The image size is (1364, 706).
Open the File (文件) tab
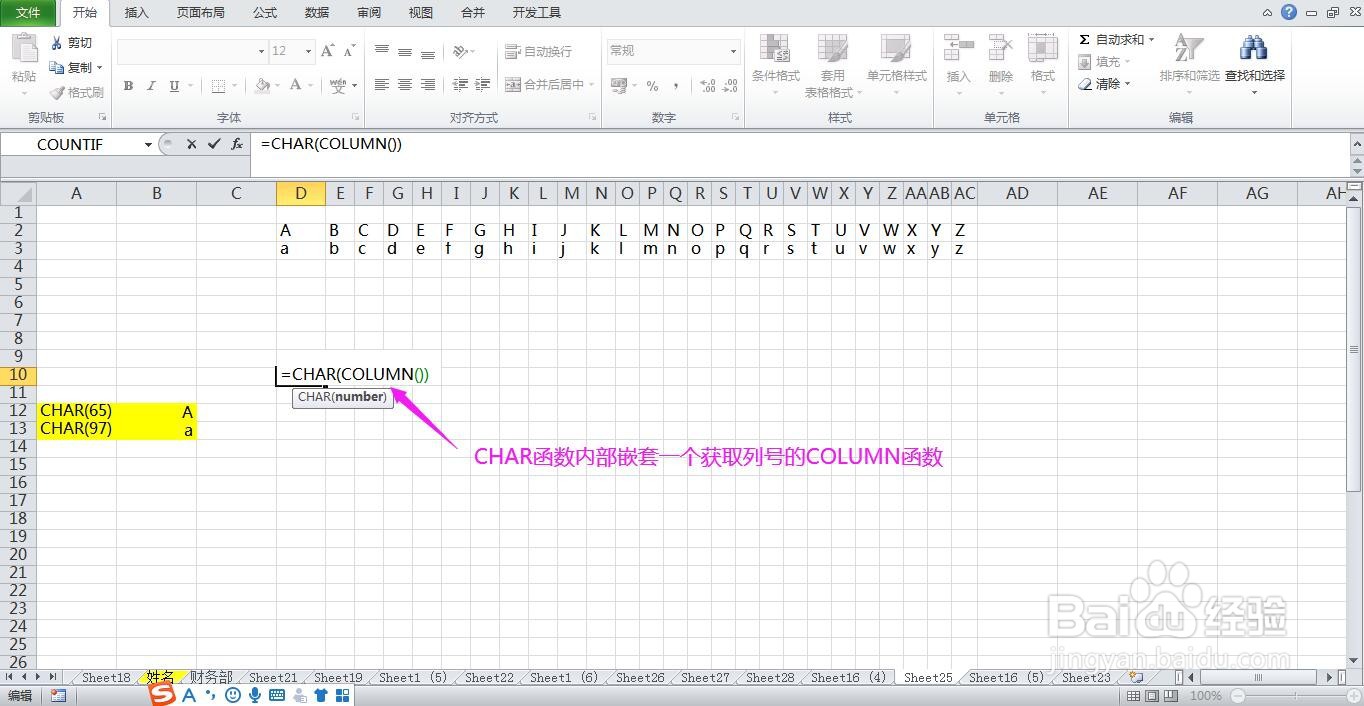[x=28, y=12]
